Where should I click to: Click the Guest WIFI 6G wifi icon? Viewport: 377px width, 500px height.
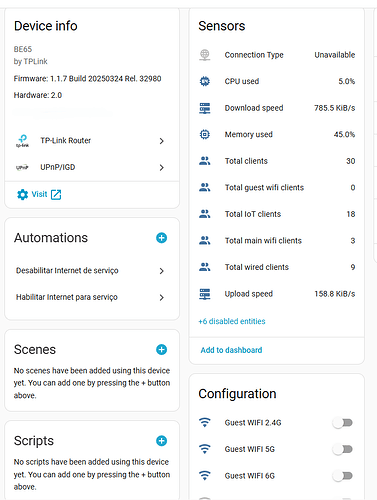205,476
